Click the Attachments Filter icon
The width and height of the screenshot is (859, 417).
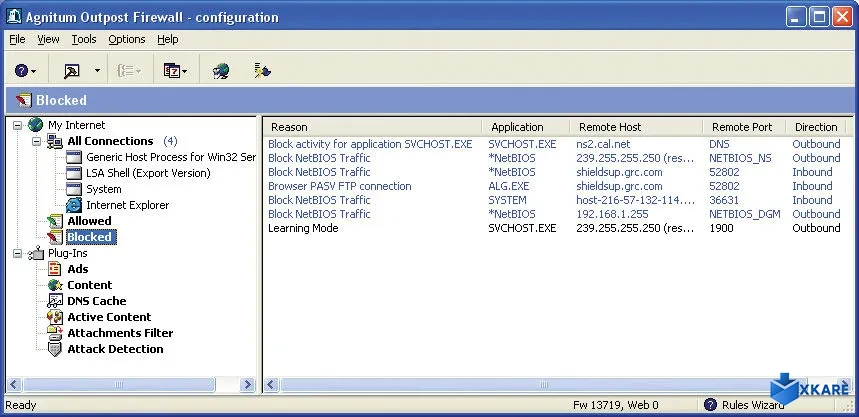(55, 333)
